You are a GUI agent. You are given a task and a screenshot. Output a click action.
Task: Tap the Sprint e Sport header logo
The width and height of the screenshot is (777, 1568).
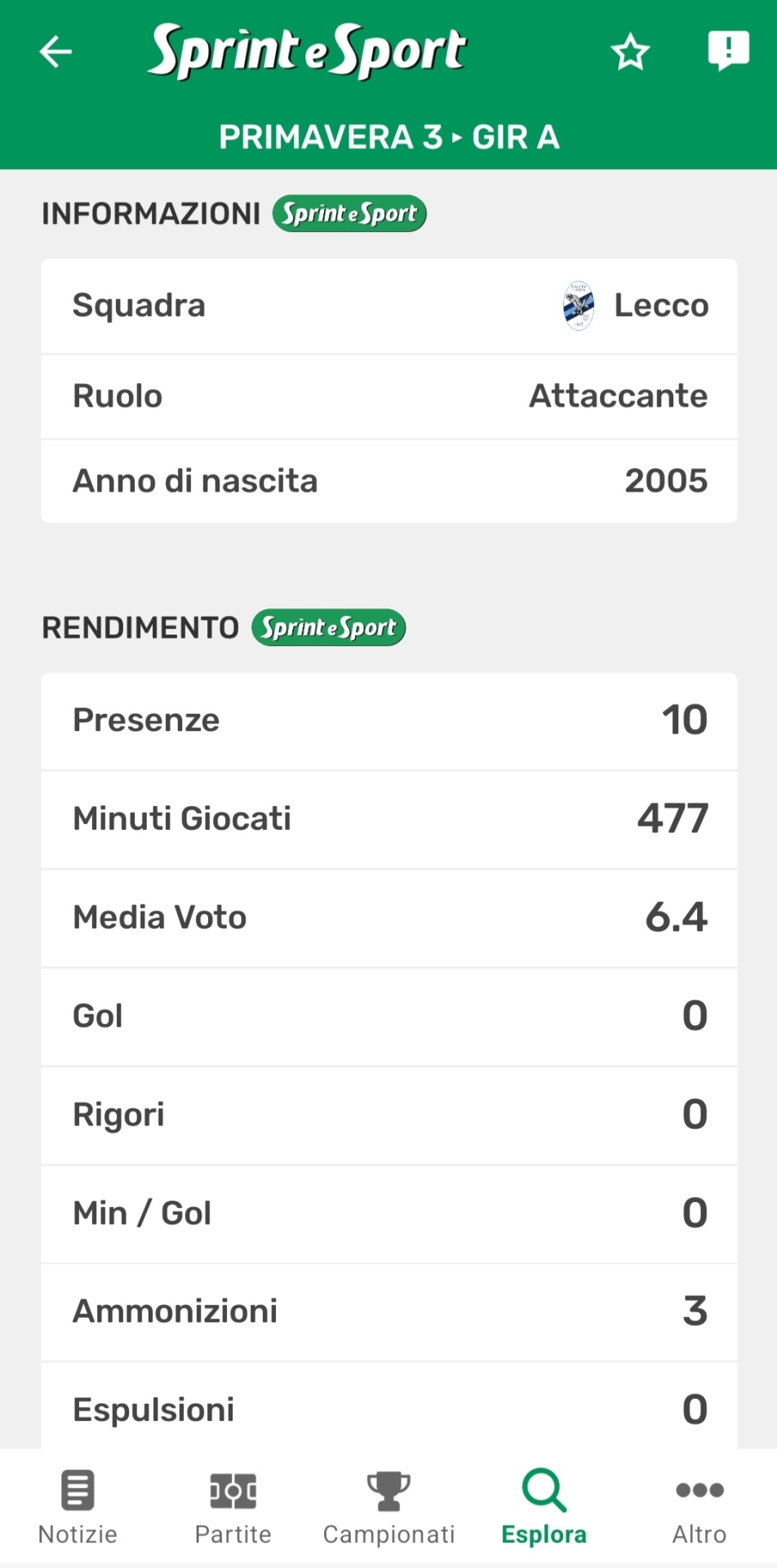[307, 51]
